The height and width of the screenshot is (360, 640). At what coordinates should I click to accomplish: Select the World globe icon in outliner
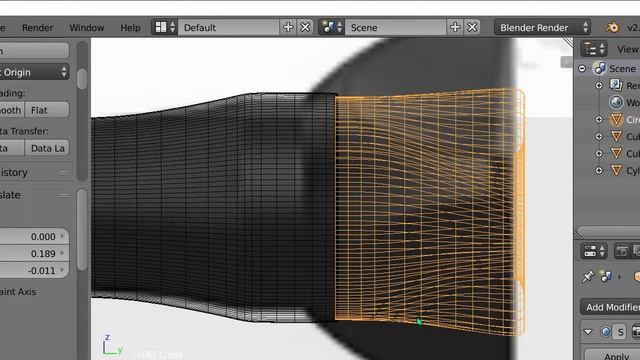[x=616, y=102]
